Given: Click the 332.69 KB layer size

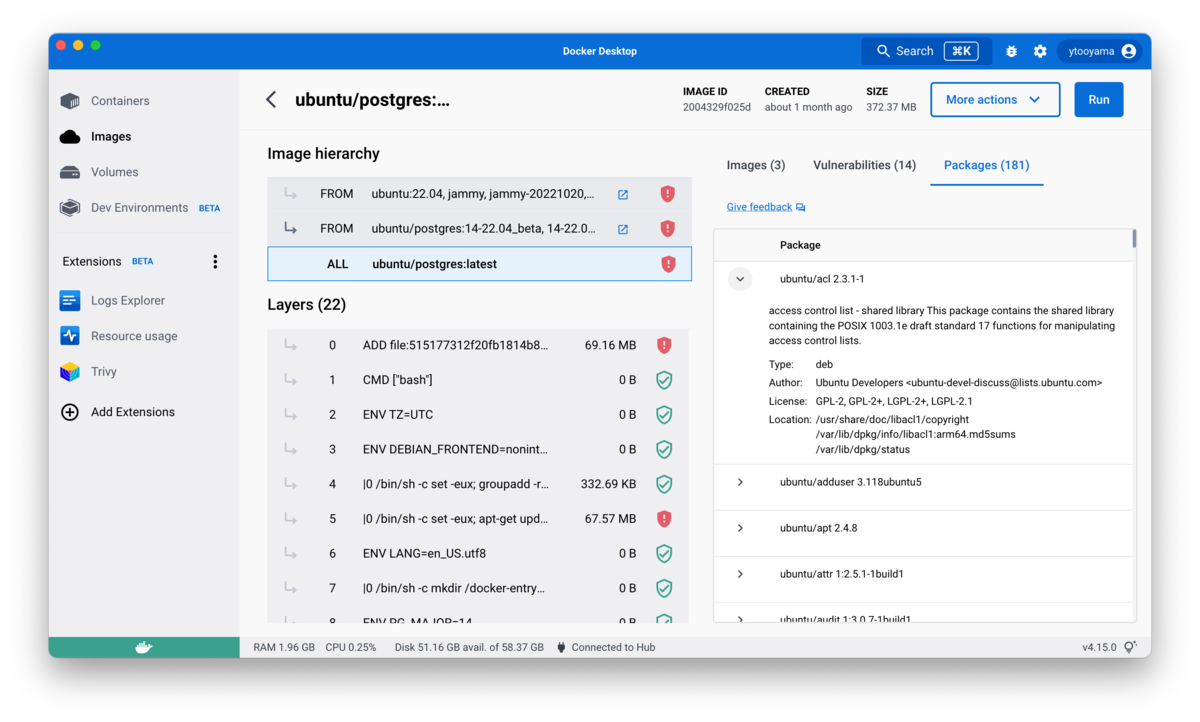Looking at the screenshot, I should pos(608,484).
